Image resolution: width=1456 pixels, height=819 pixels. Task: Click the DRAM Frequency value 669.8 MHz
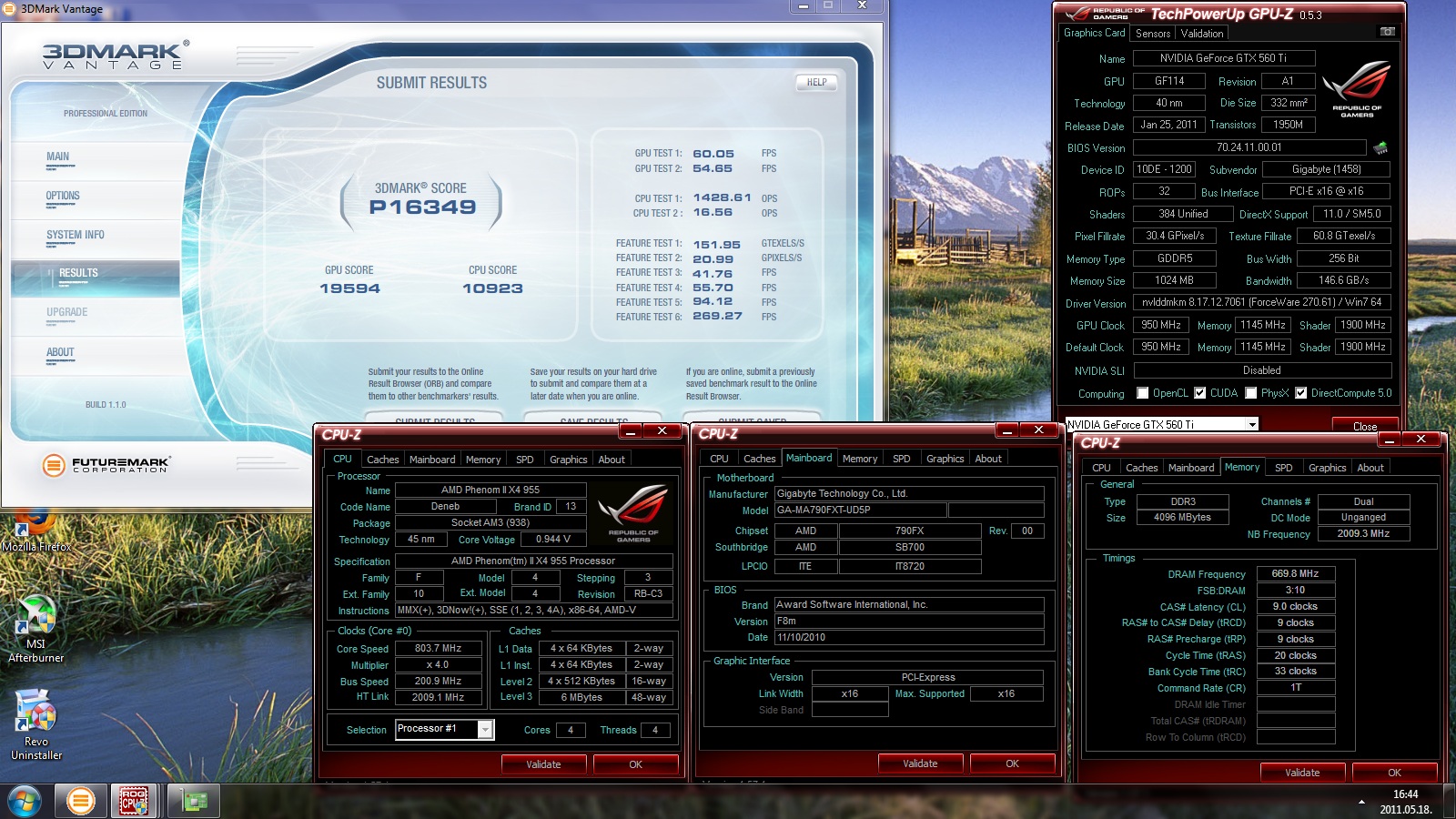[1296, 574]
